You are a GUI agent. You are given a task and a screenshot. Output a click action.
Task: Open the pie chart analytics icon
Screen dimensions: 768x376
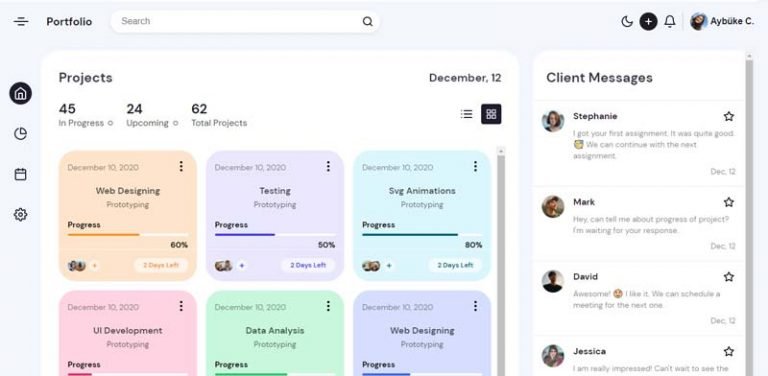coord(21,134)
